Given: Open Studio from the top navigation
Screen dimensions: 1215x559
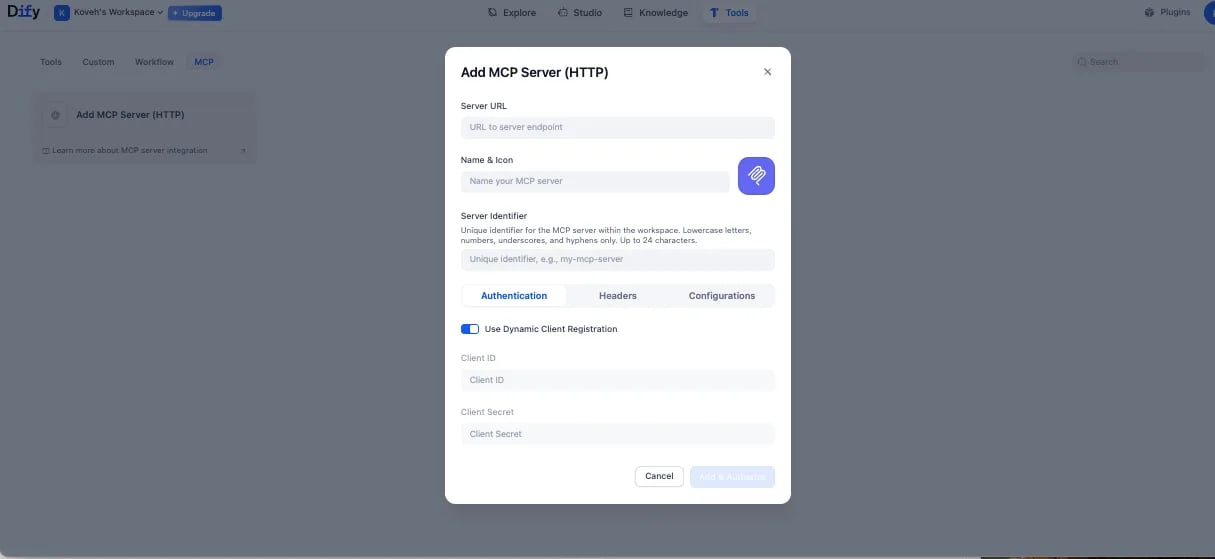Looking at the screenshot, I should coord(579,13).
